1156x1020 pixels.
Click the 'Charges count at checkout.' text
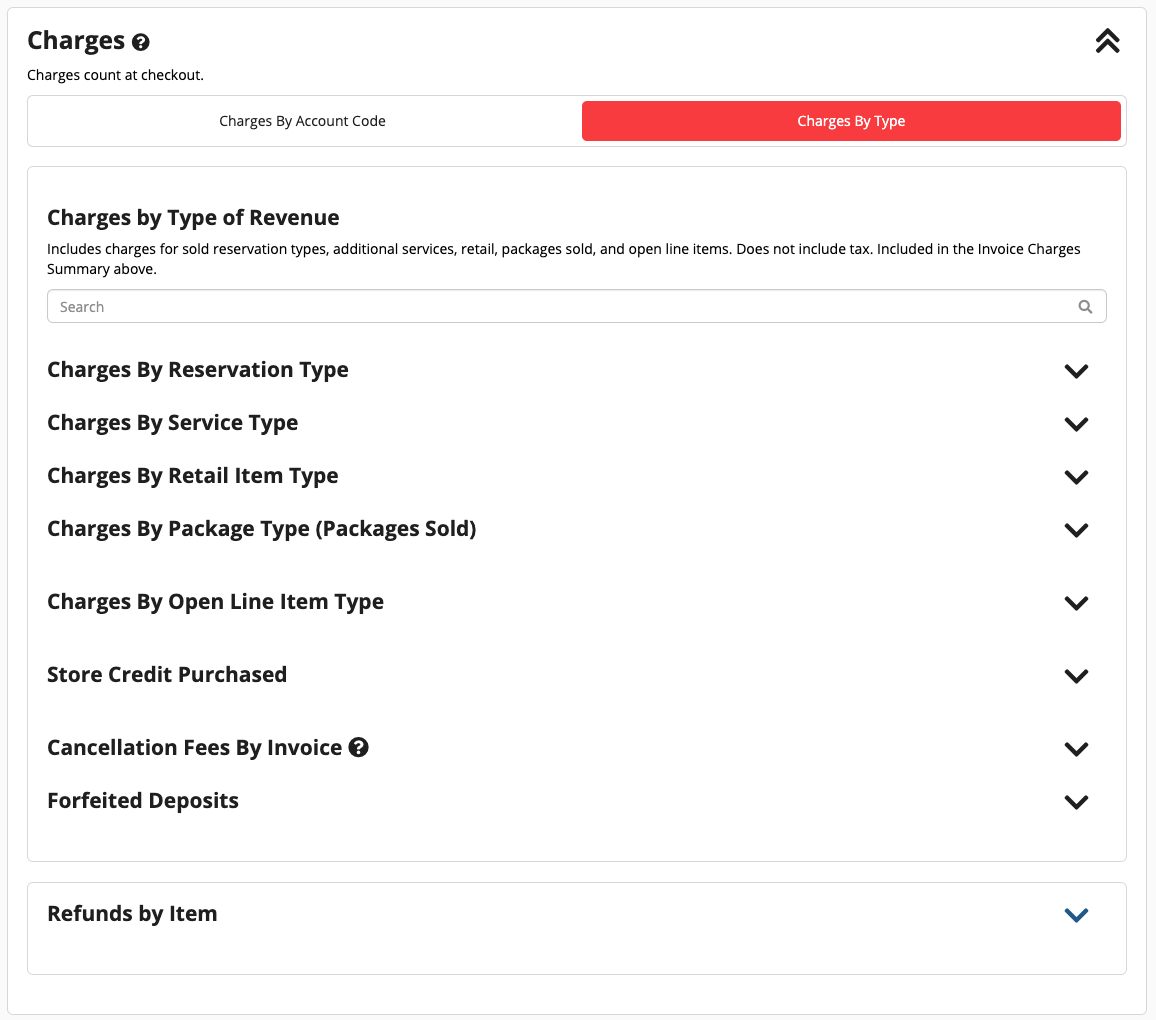115,75
